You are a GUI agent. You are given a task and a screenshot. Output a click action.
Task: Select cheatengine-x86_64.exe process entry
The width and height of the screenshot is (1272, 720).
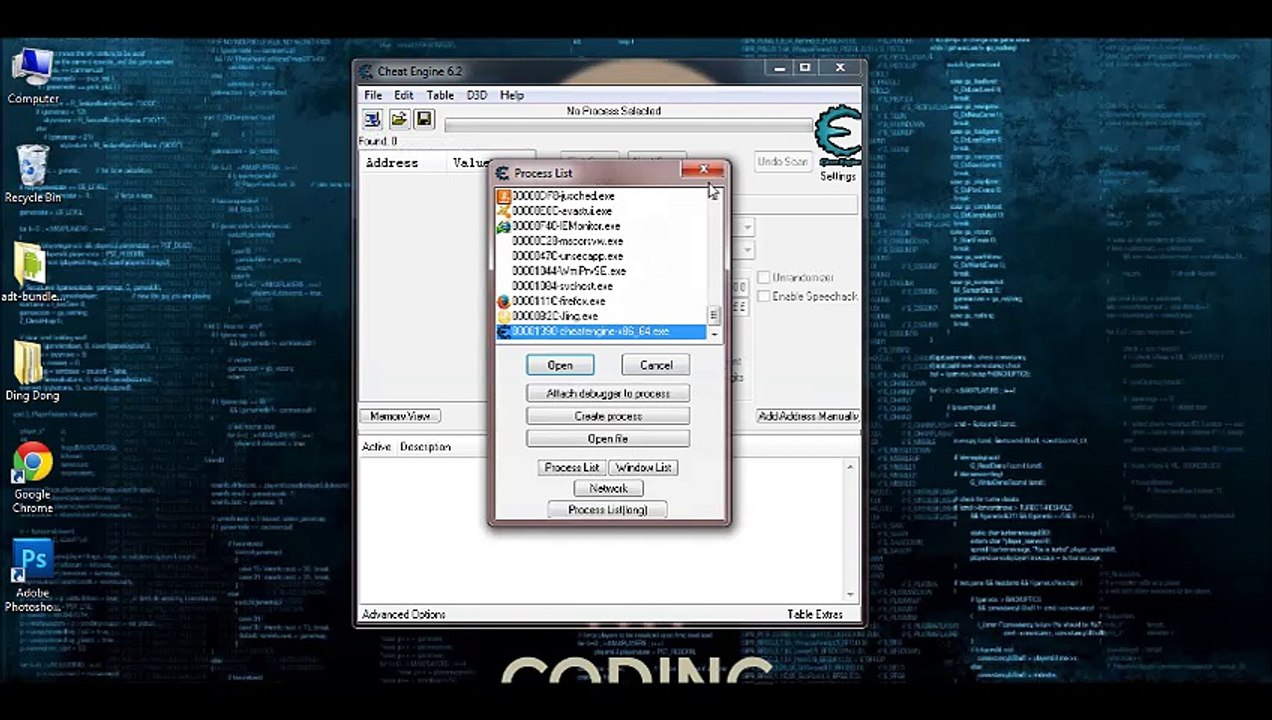(x=601, y=331)
